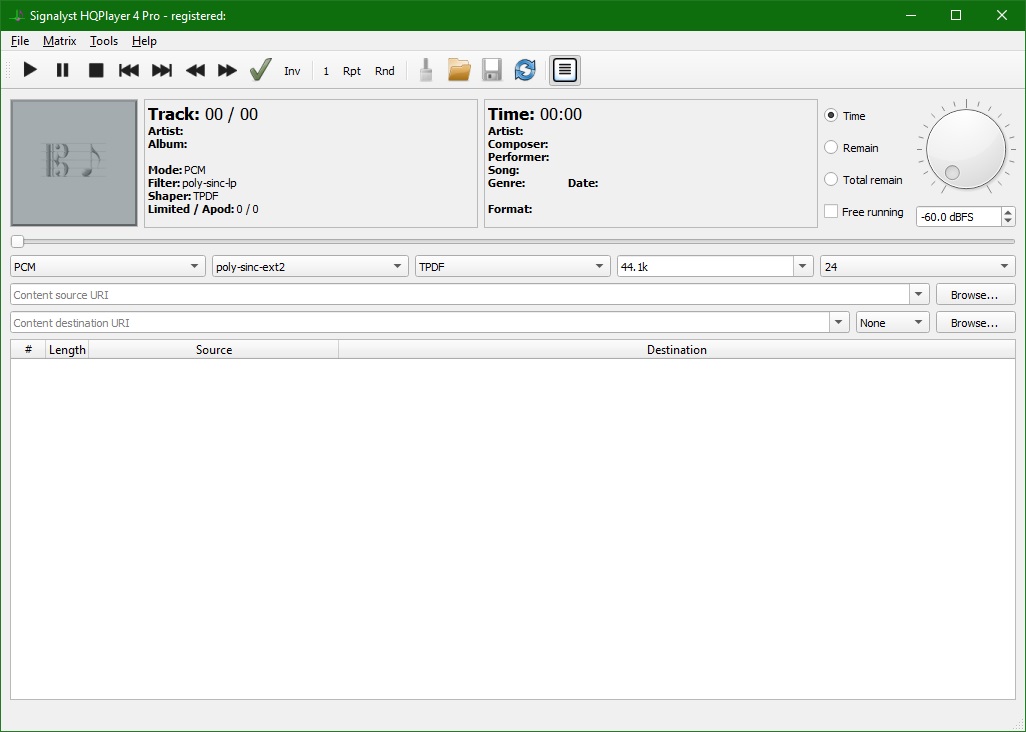The image size is (1026, 732).
Task: Enable the Free running checkbox
Action: [x=831, y=211]
